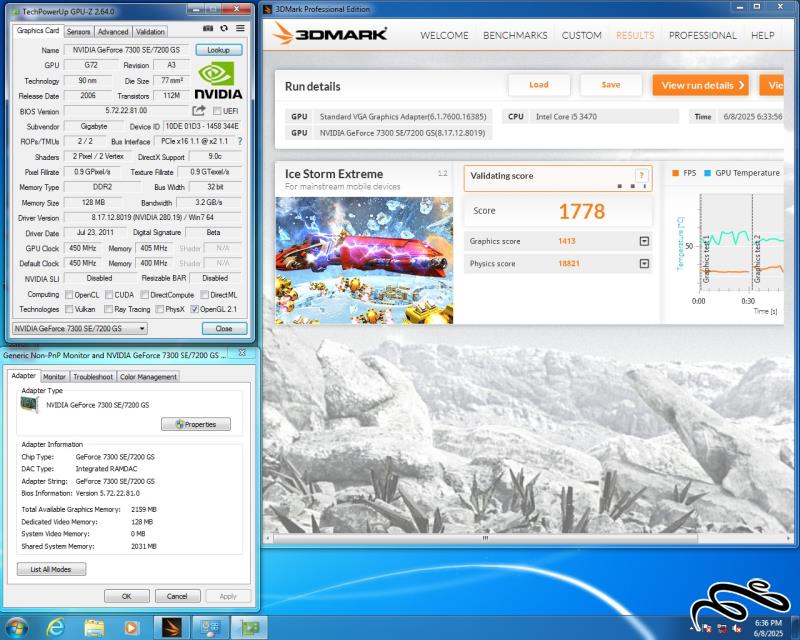Toggle the OpenCL checkbox
This screenshot has height=640, width=800.
[69, 294]
